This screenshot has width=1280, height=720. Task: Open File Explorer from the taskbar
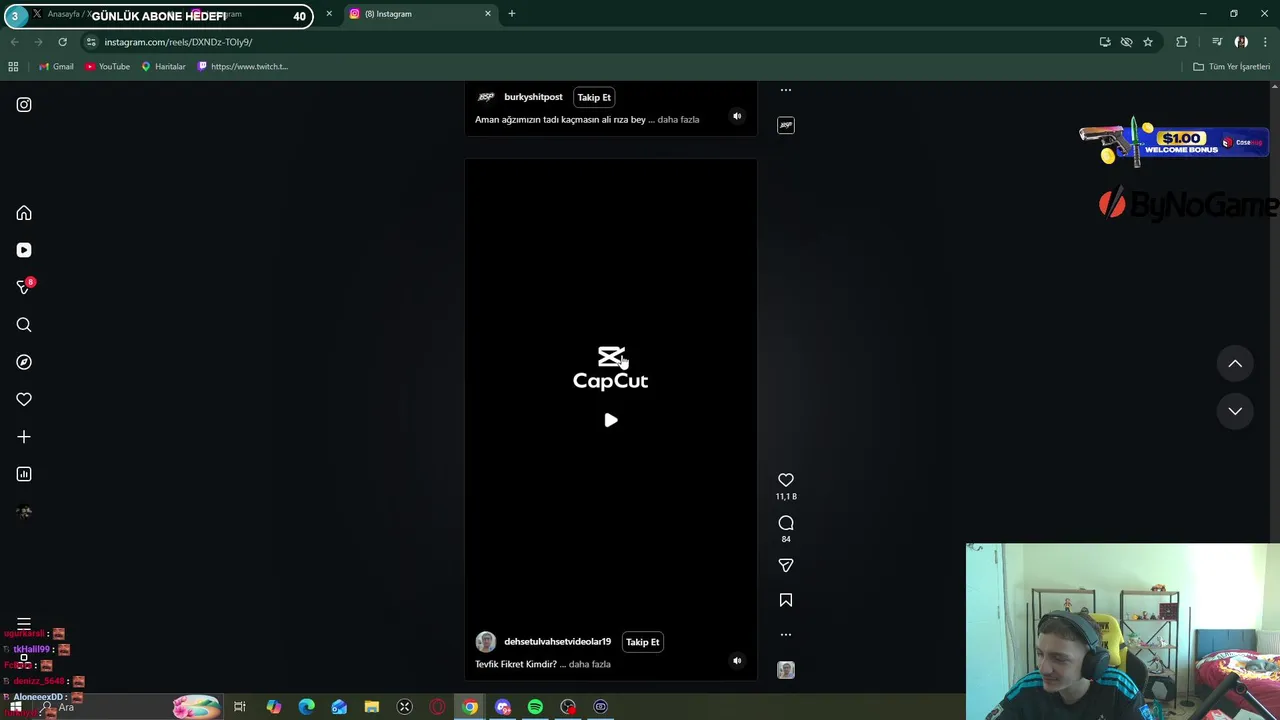click(x=372, y=707)
